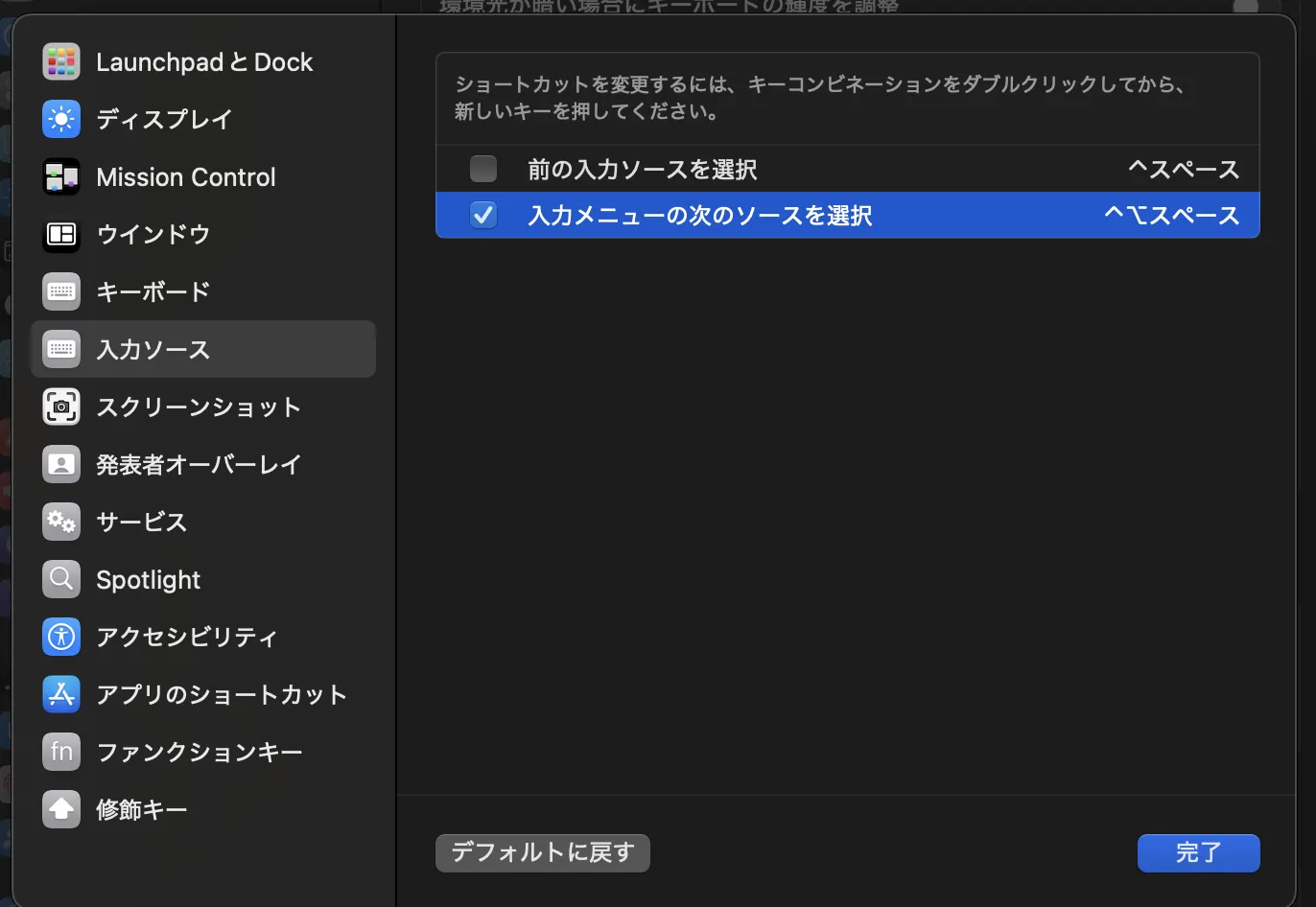Enable 前の入力ソースを選択 checkbox
The image size is (1316, 907).
coord(483,169)
